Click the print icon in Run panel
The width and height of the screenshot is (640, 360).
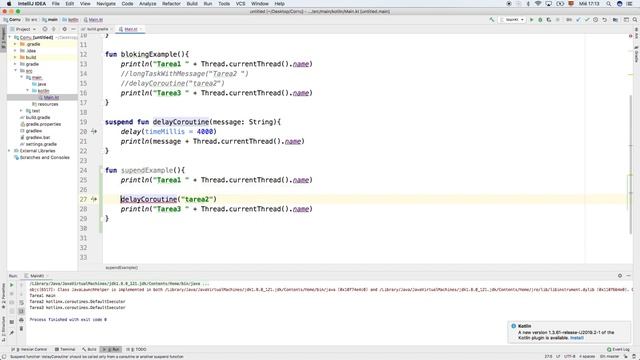click(21, 320)
